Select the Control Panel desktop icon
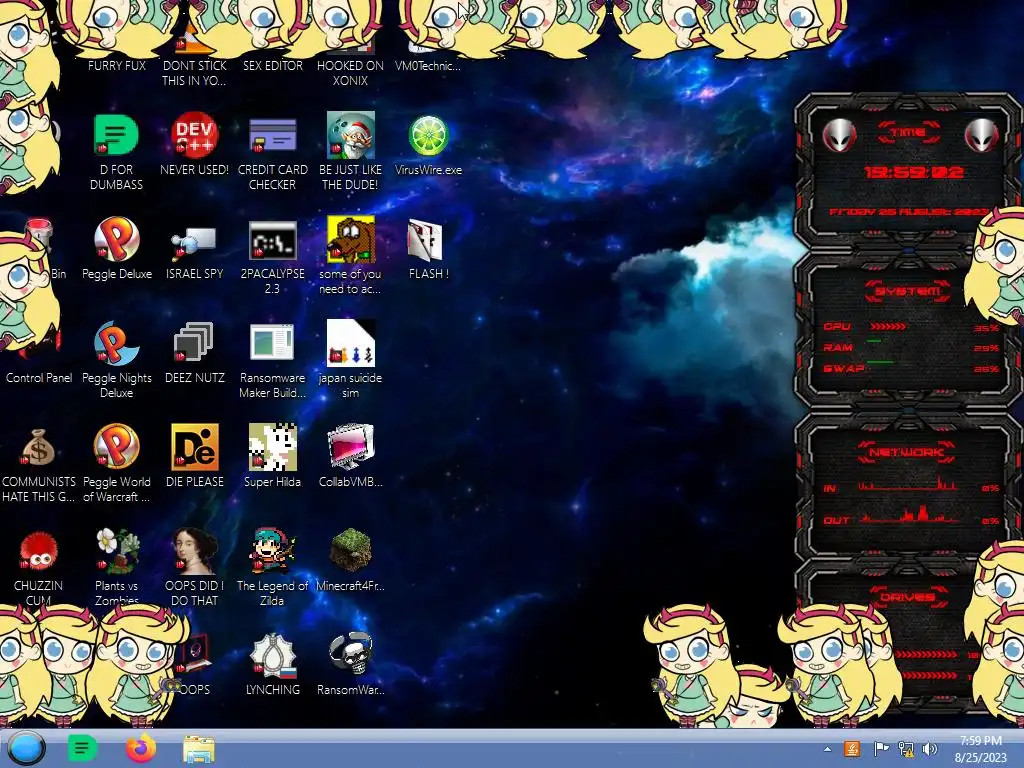 pos(38,377)
